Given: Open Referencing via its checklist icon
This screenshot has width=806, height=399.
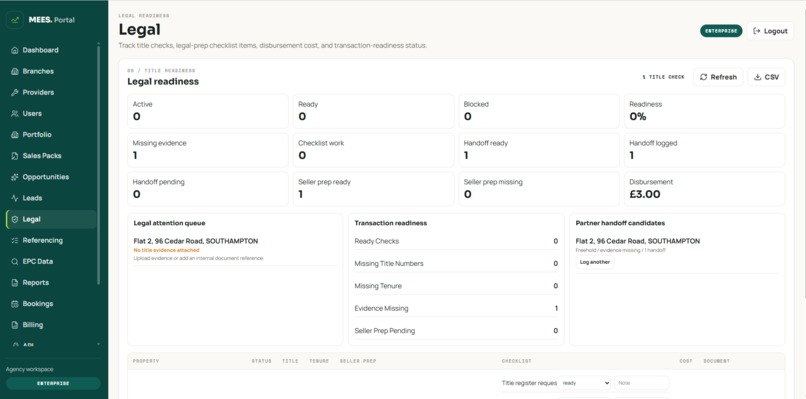Looking at the screenshot, I should pos(14,240).
